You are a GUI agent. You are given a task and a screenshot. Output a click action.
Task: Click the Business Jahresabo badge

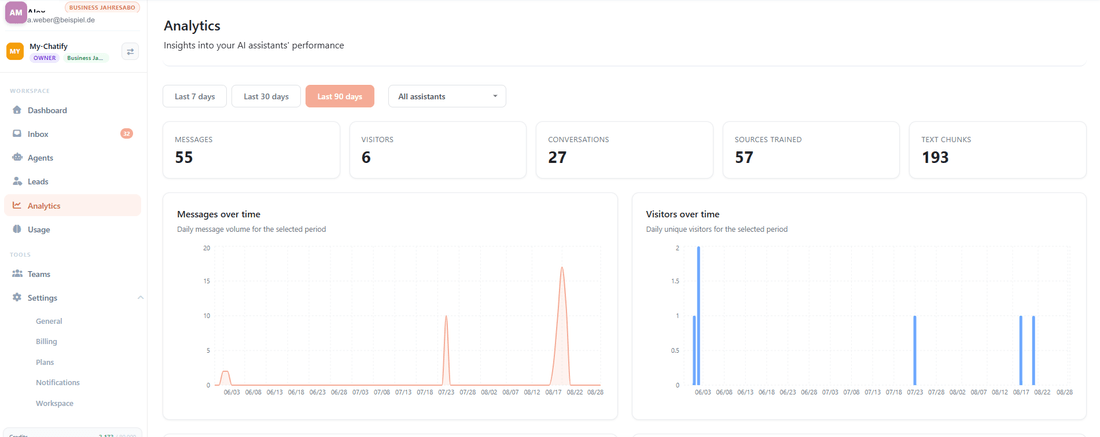102,7
